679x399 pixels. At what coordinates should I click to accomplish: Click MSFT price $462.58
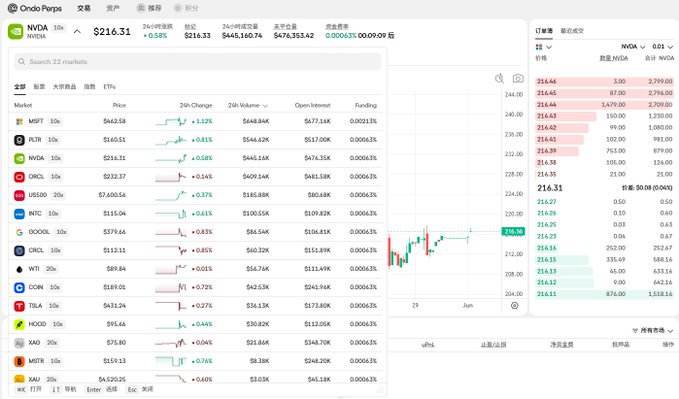click(x=114, y=121)
